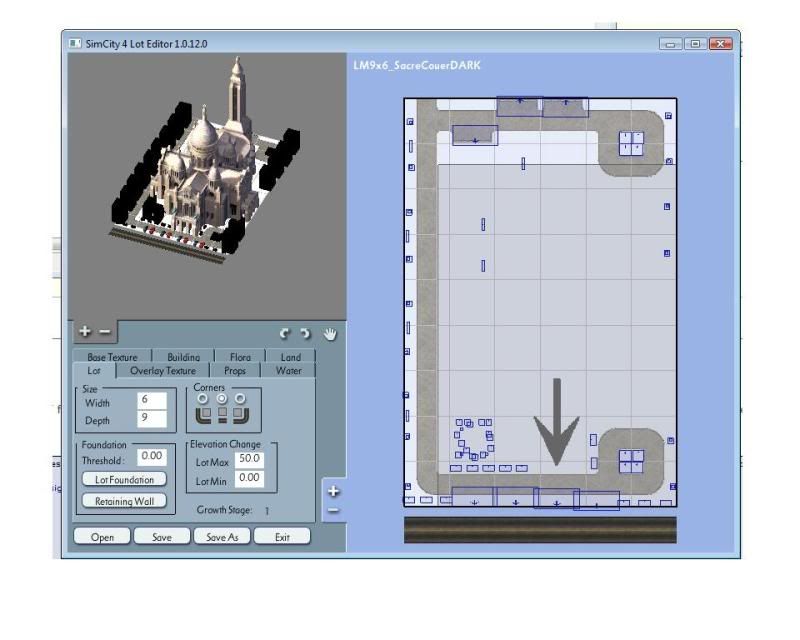Rotate the 3D preview counter-clockwise
Viewport: 800px width, 640px height.
[x=285, y=334]
